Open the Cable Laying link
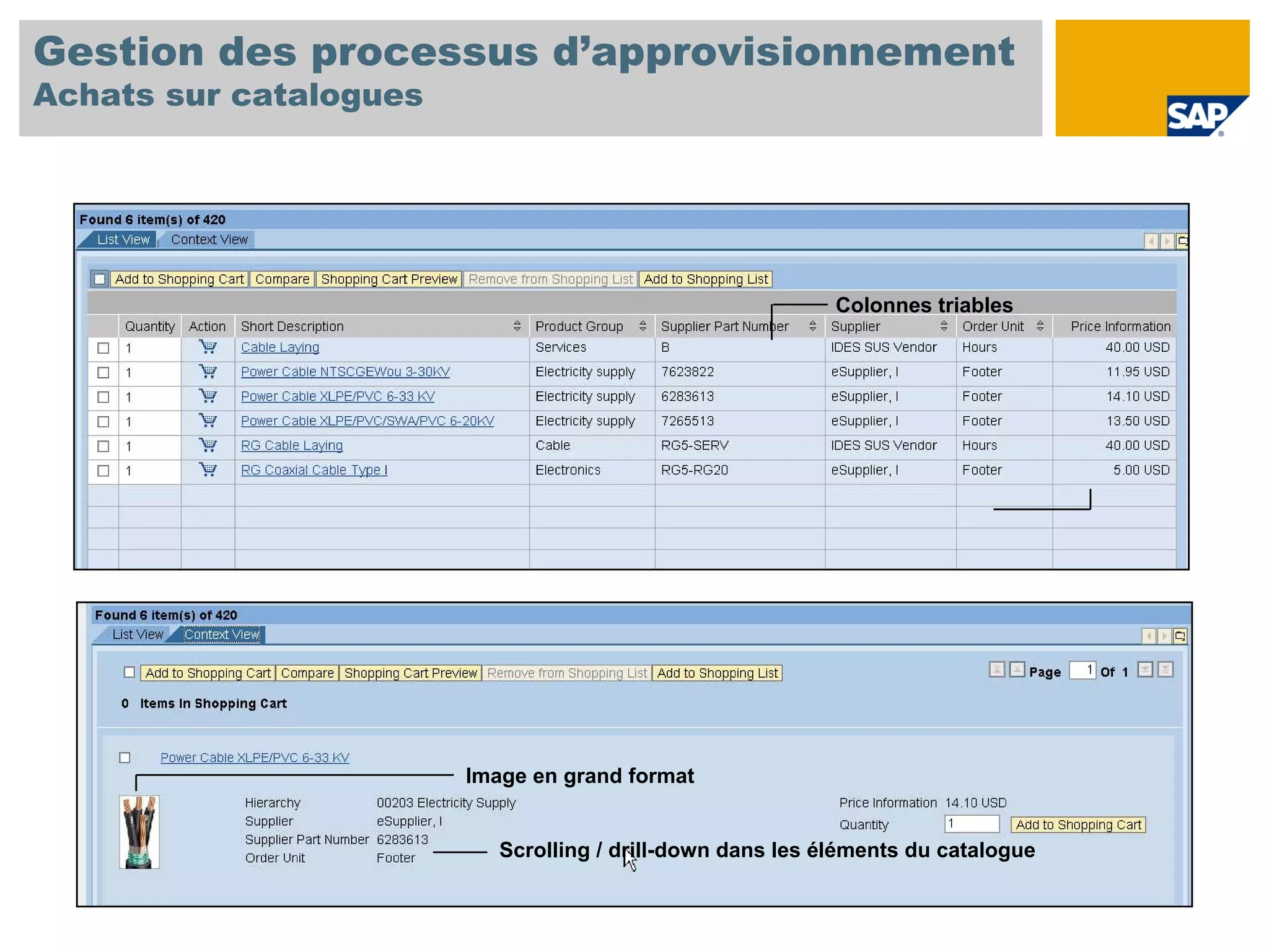The width and height of the screenshot is (1269, 952). [x=280, y=347]
